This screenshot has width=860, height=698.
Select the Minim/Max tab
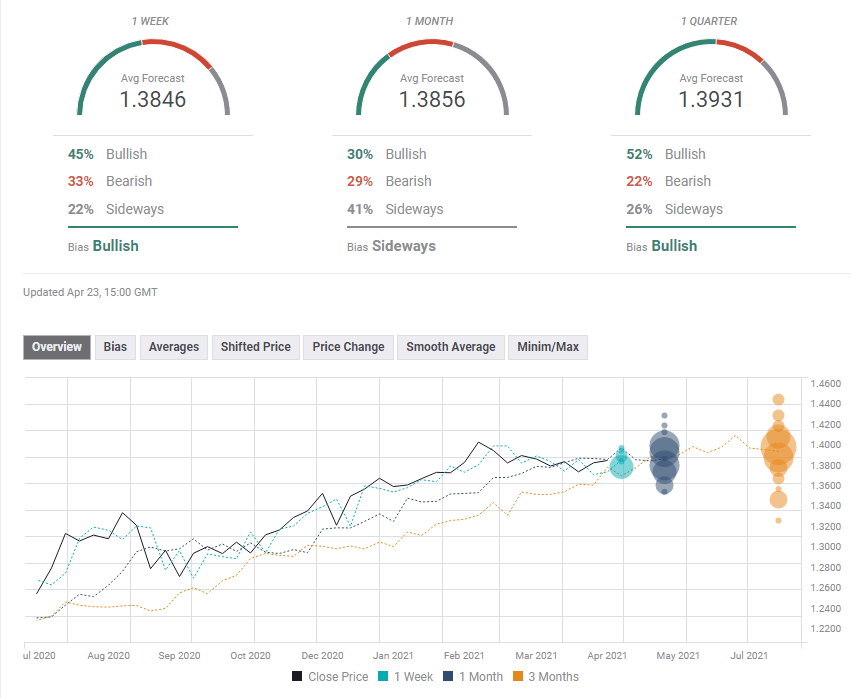[547, 347]
